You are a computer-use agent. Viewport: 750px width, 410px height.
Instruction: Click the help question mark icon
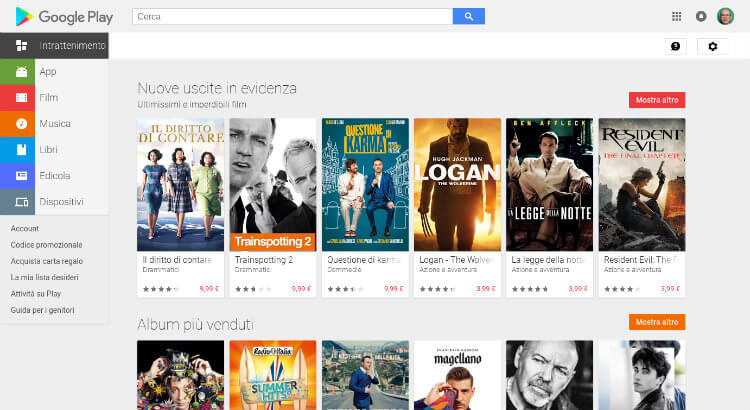click(675, 46)
